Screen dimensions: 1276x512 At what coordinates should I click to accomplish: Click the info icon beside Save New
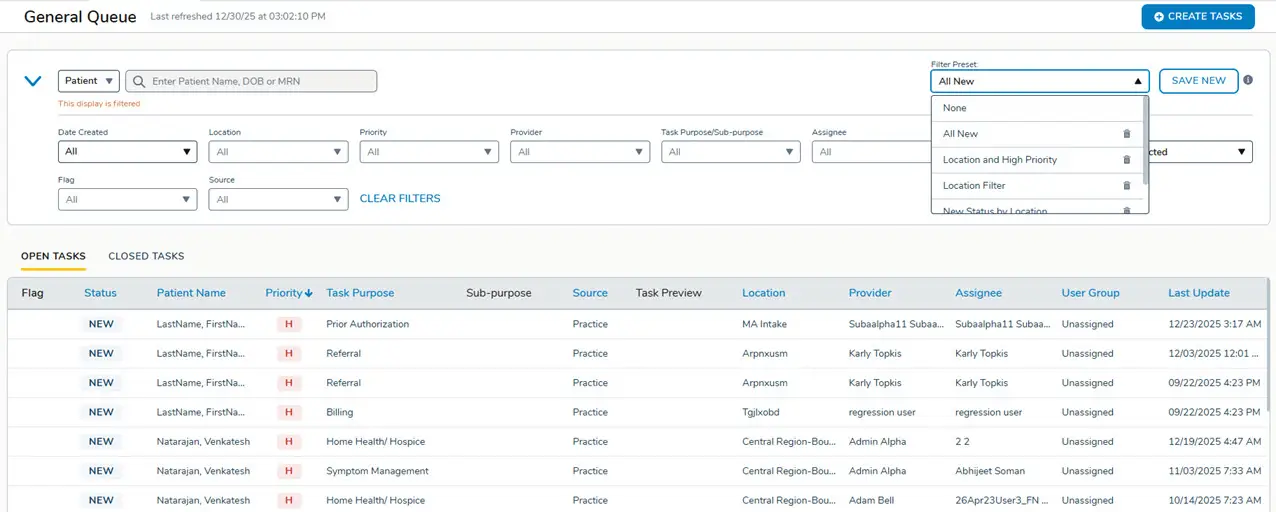click(x=1248, y=80)
